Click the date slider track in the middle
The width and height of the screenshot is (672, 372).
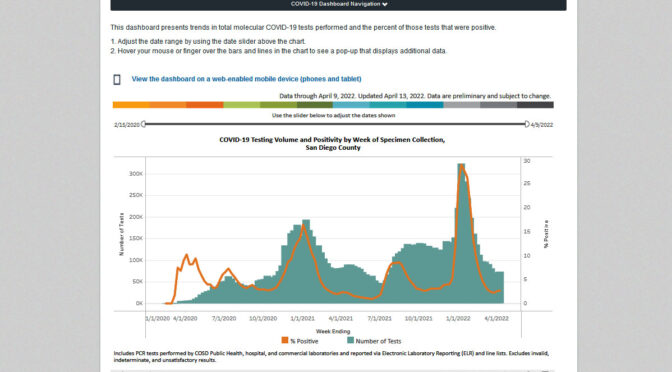[335, 124]
